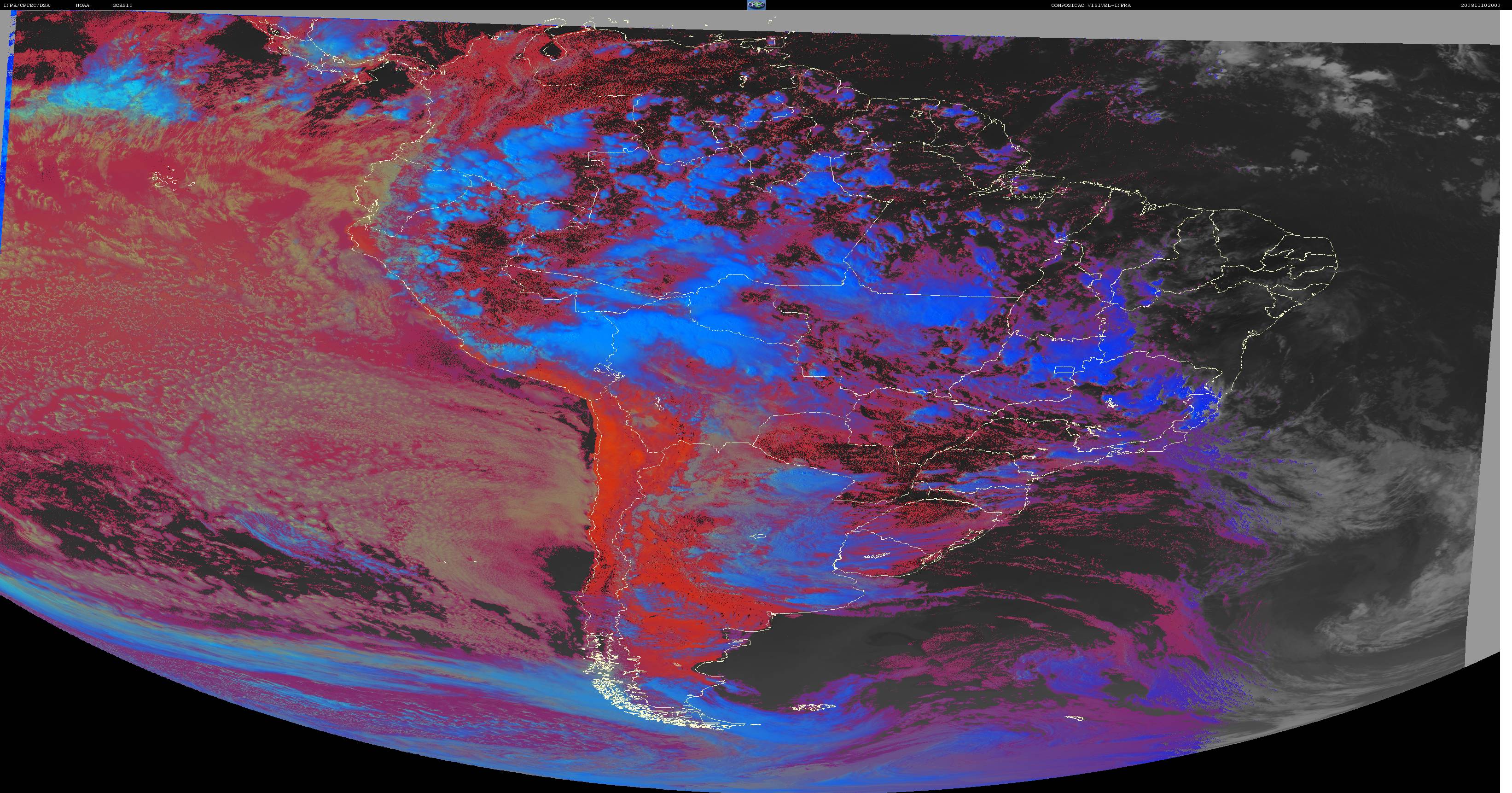Select the INPE/CPTEC/DSA header label
Image resolution: width=1512 pixels, height=793 pixels.
[x=27, y=5]
